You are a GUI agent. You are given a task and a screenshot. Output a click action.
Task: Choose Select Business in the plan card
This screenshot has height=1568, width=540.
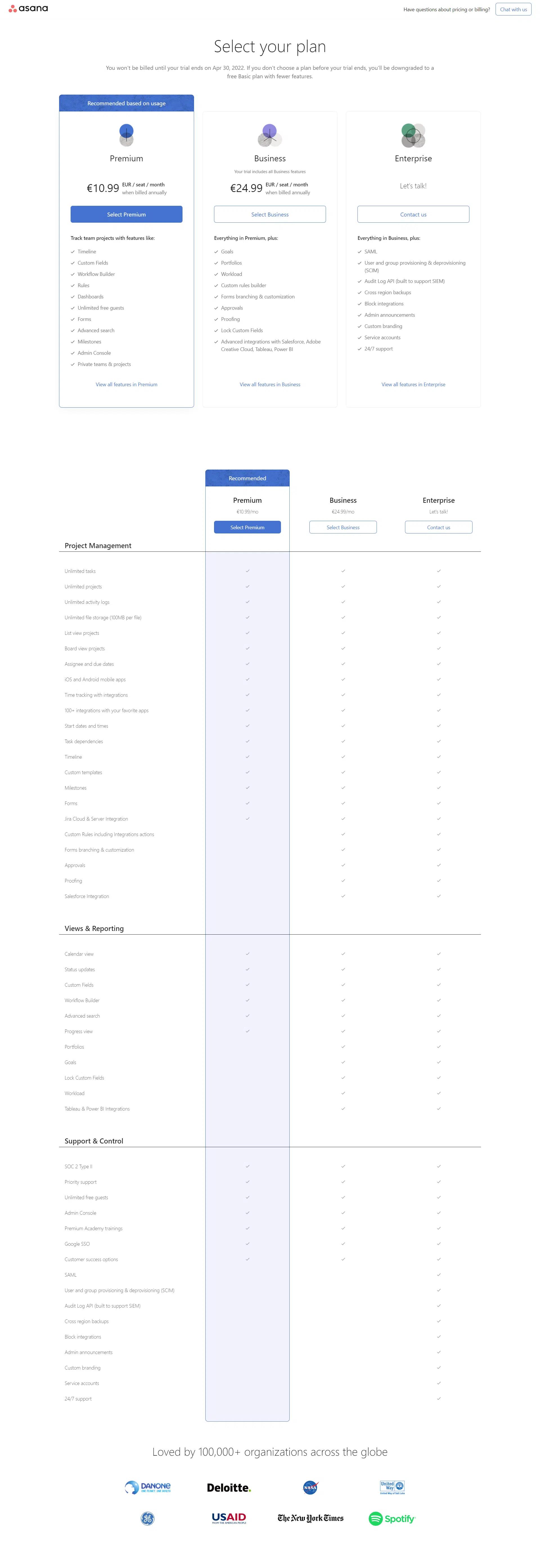coord(269,214)
